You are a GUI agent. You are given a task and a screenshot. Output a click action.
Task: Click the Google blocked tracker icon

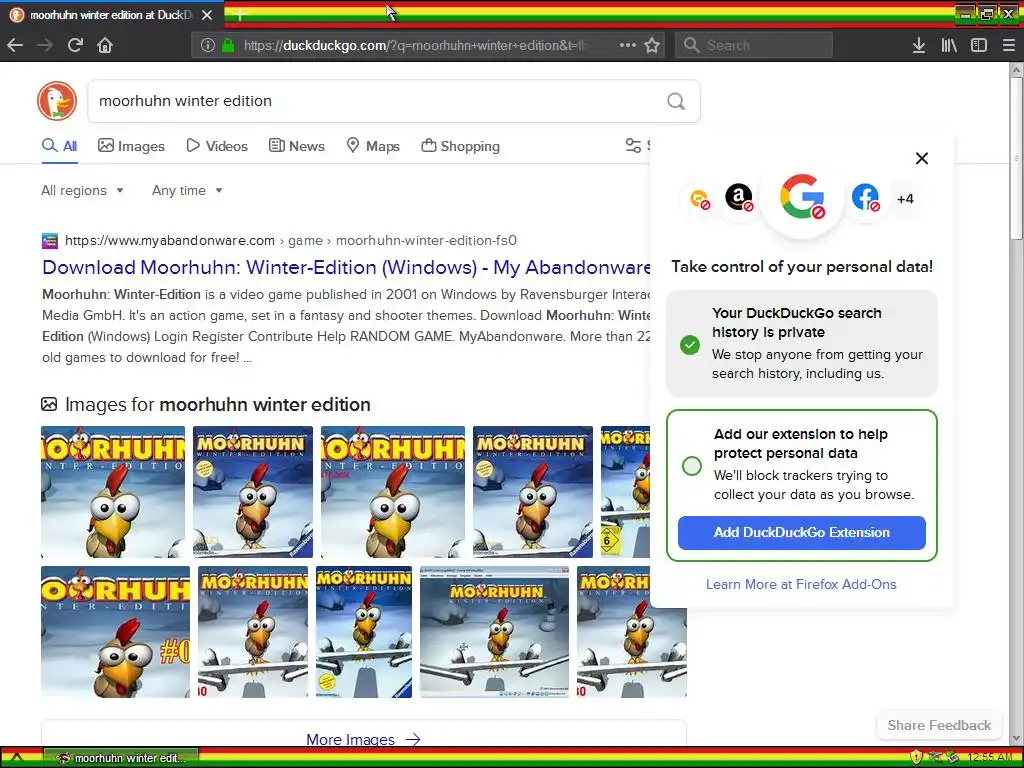(x=802, y=197)
